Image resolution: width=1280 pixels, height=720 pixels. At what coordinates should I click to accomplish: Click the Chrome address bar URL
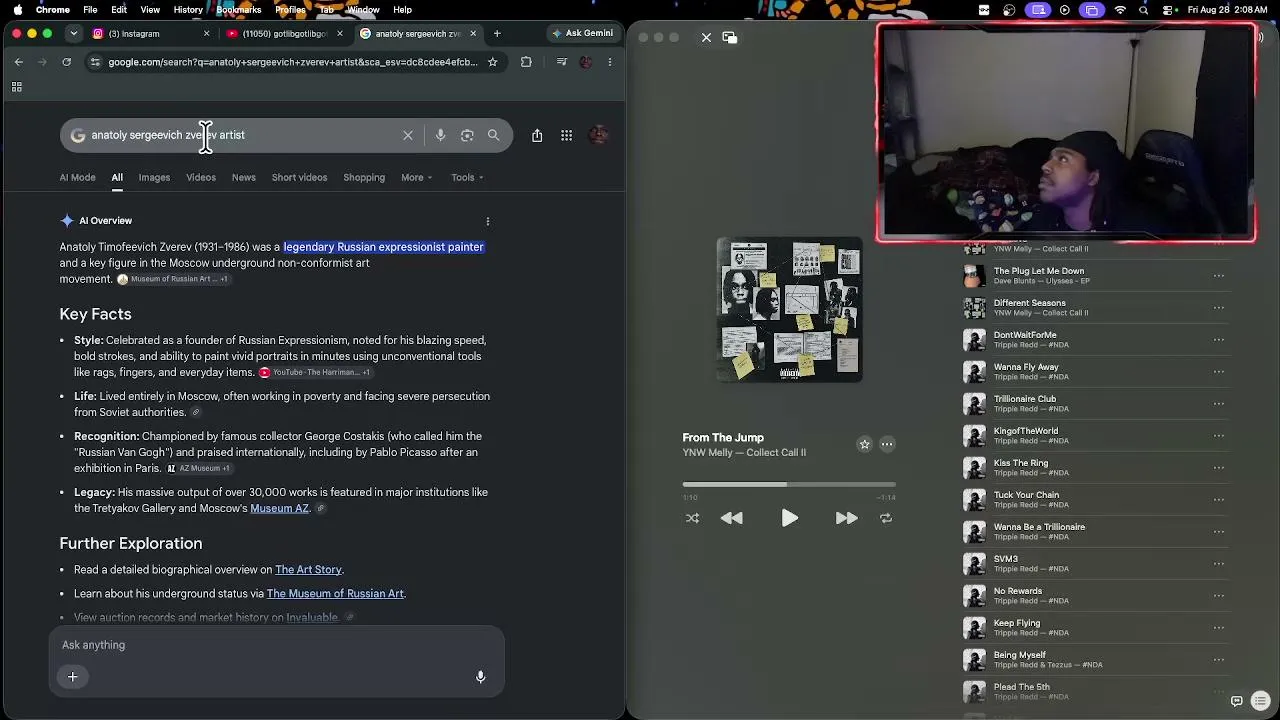click(293, 62)
